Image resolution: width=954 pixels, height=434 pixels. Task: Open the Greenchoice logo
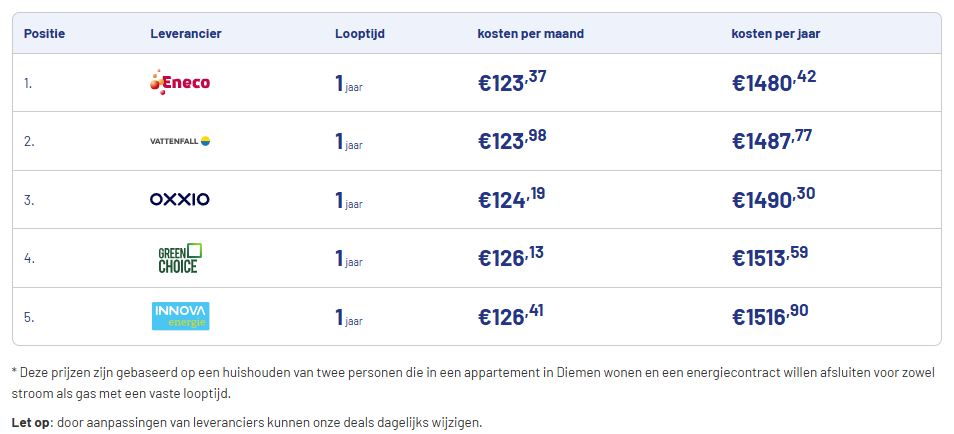point(180,258)
